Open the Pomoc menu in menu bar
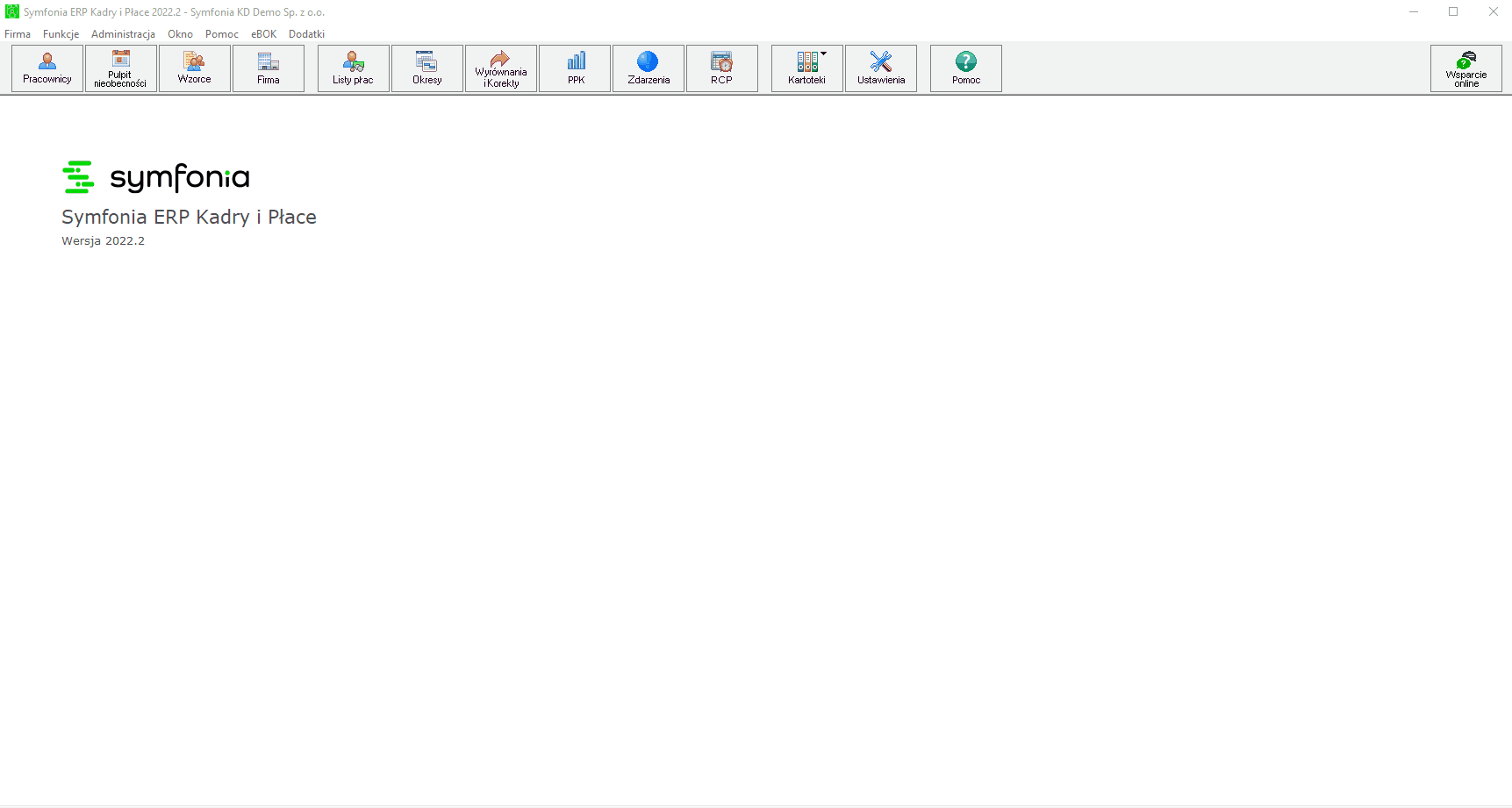 [222, 34]
